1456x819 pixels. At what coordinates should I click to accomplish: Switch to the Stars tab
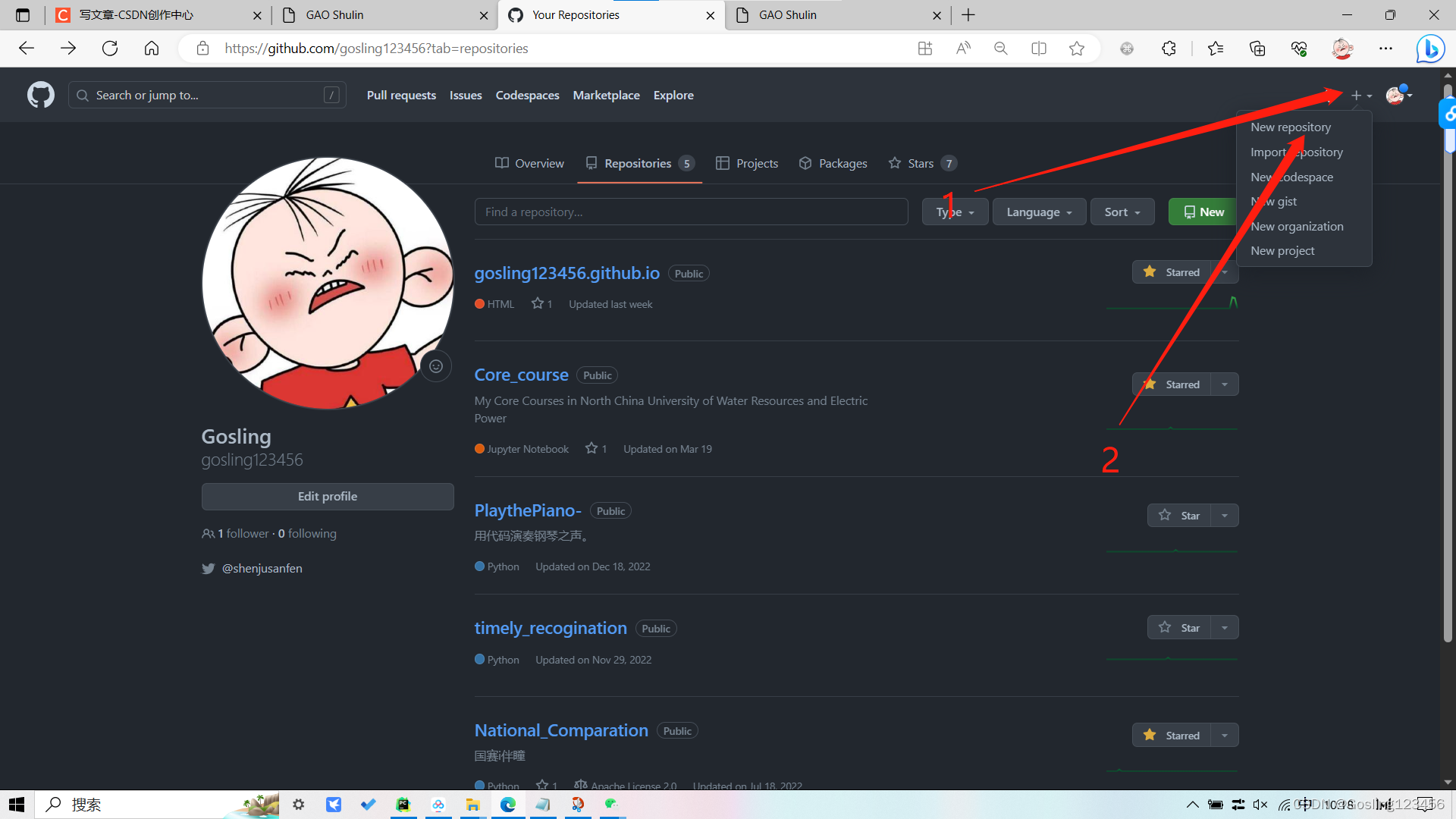coord(922,163)
